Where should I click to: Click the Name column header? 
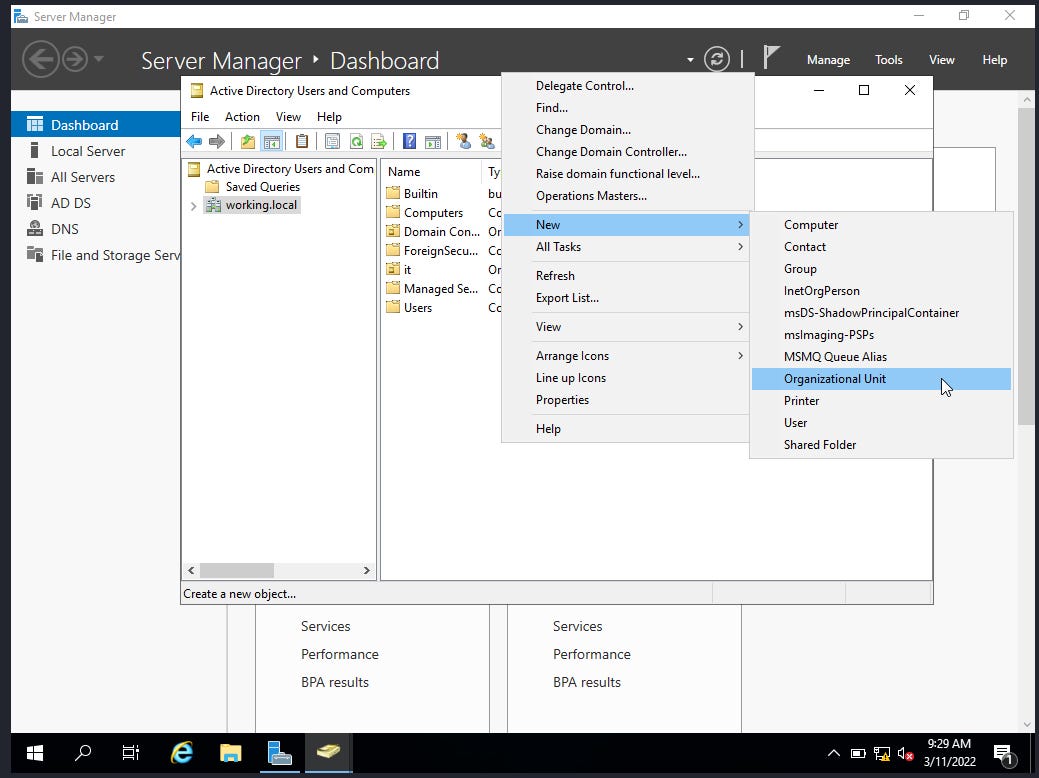(x=431, y=172)
